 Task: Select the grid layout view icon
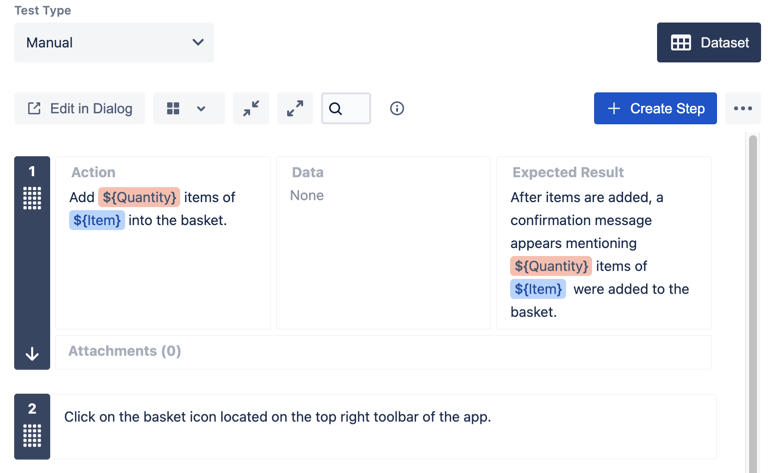[173, 108]
